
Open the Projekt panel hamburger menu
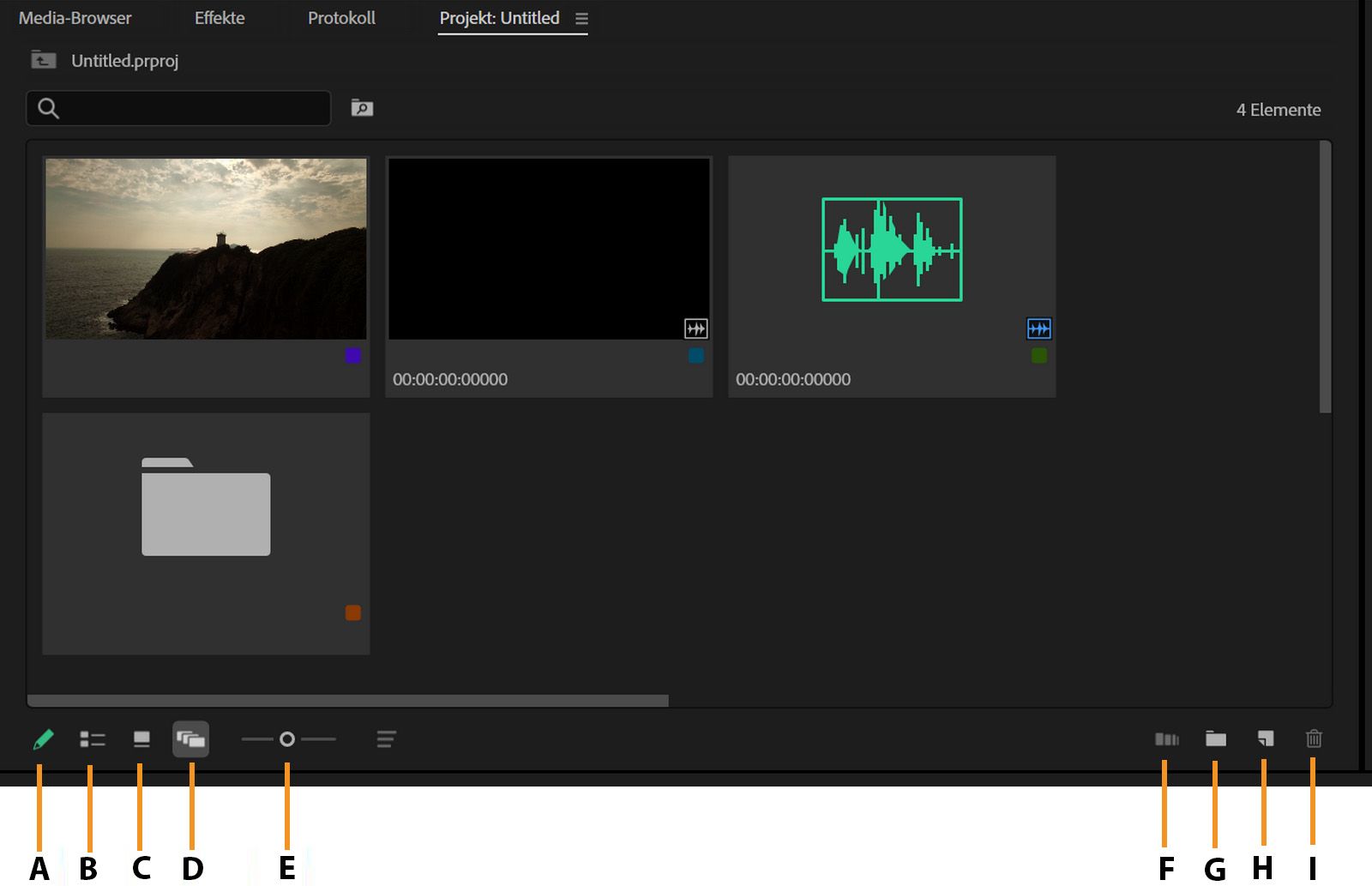point(582,18)
